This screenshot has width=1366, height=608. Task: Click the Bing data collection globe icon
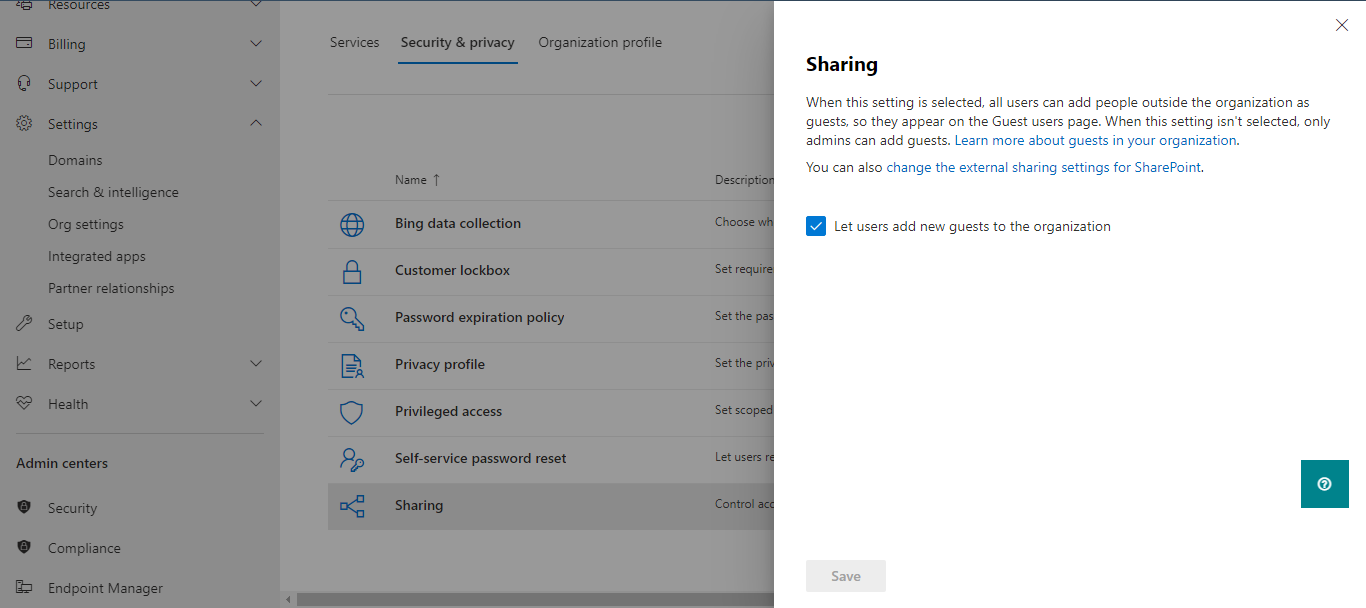pos(352,224)
